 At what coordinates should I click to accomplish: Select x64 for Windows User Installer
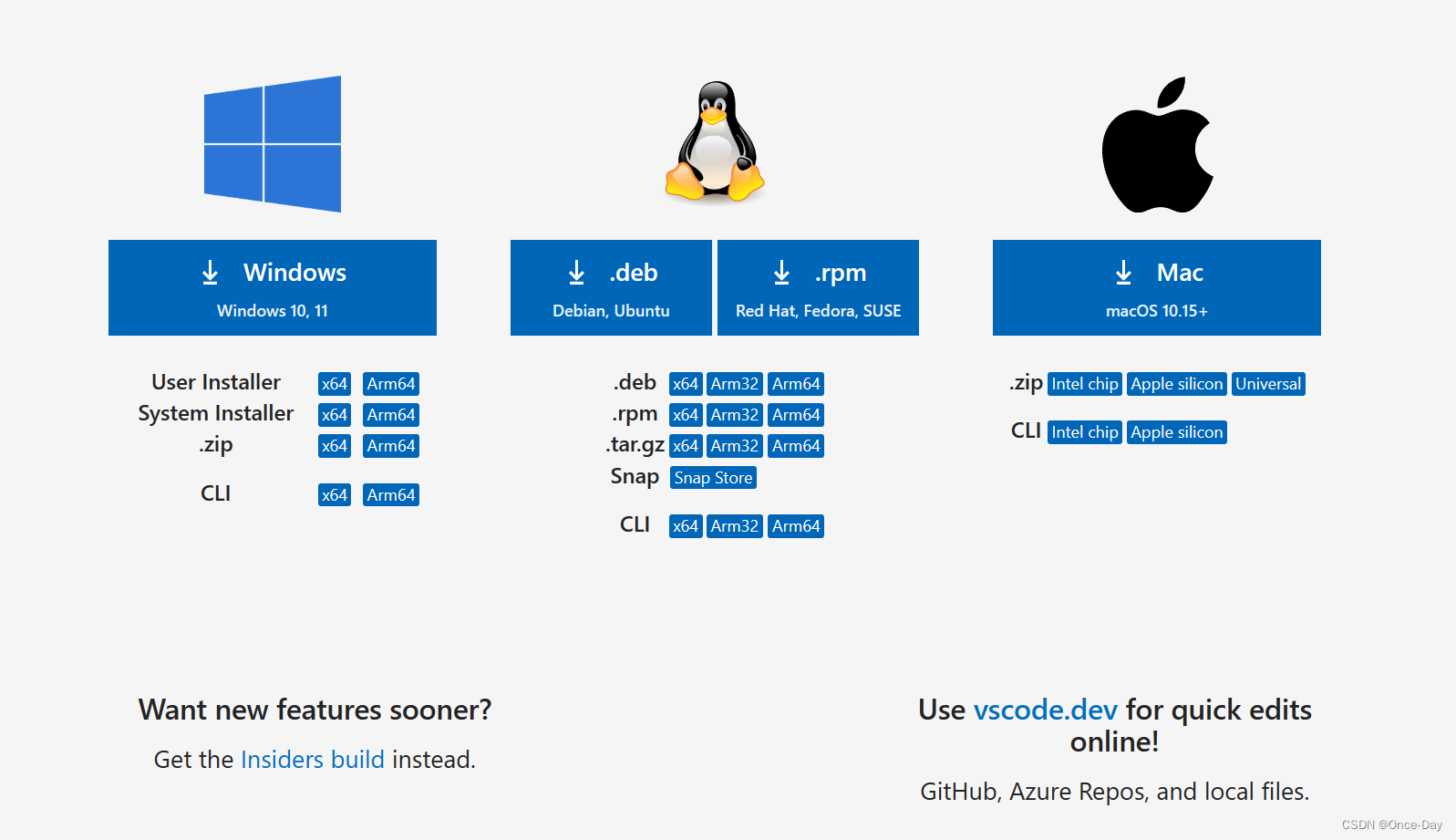[335, 384]
